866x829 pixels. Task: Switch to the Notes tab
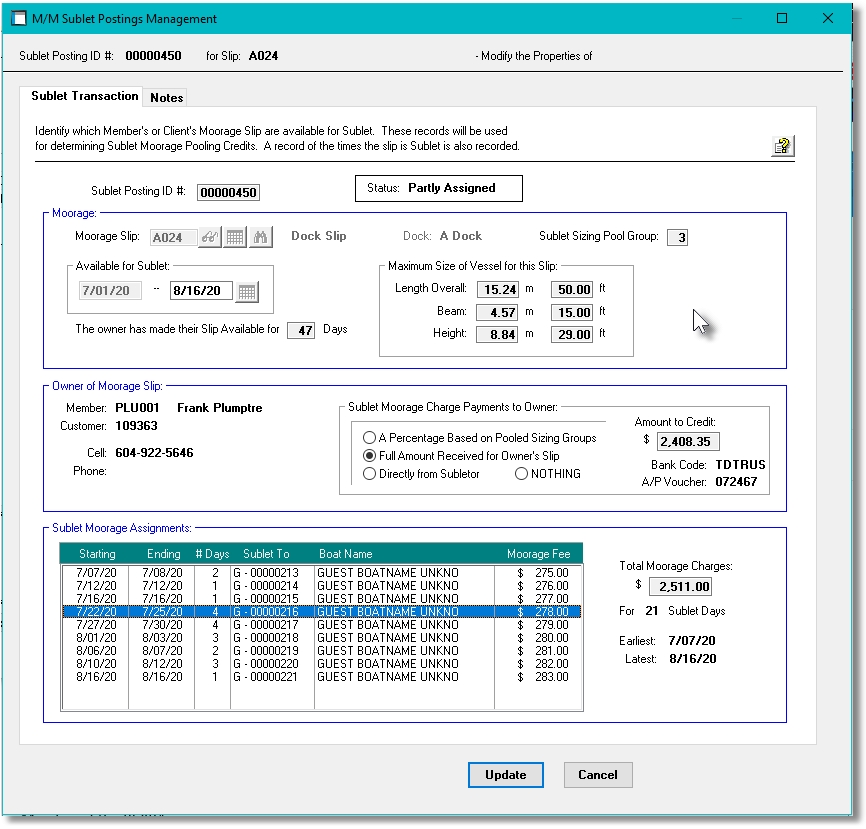point(165,97)
